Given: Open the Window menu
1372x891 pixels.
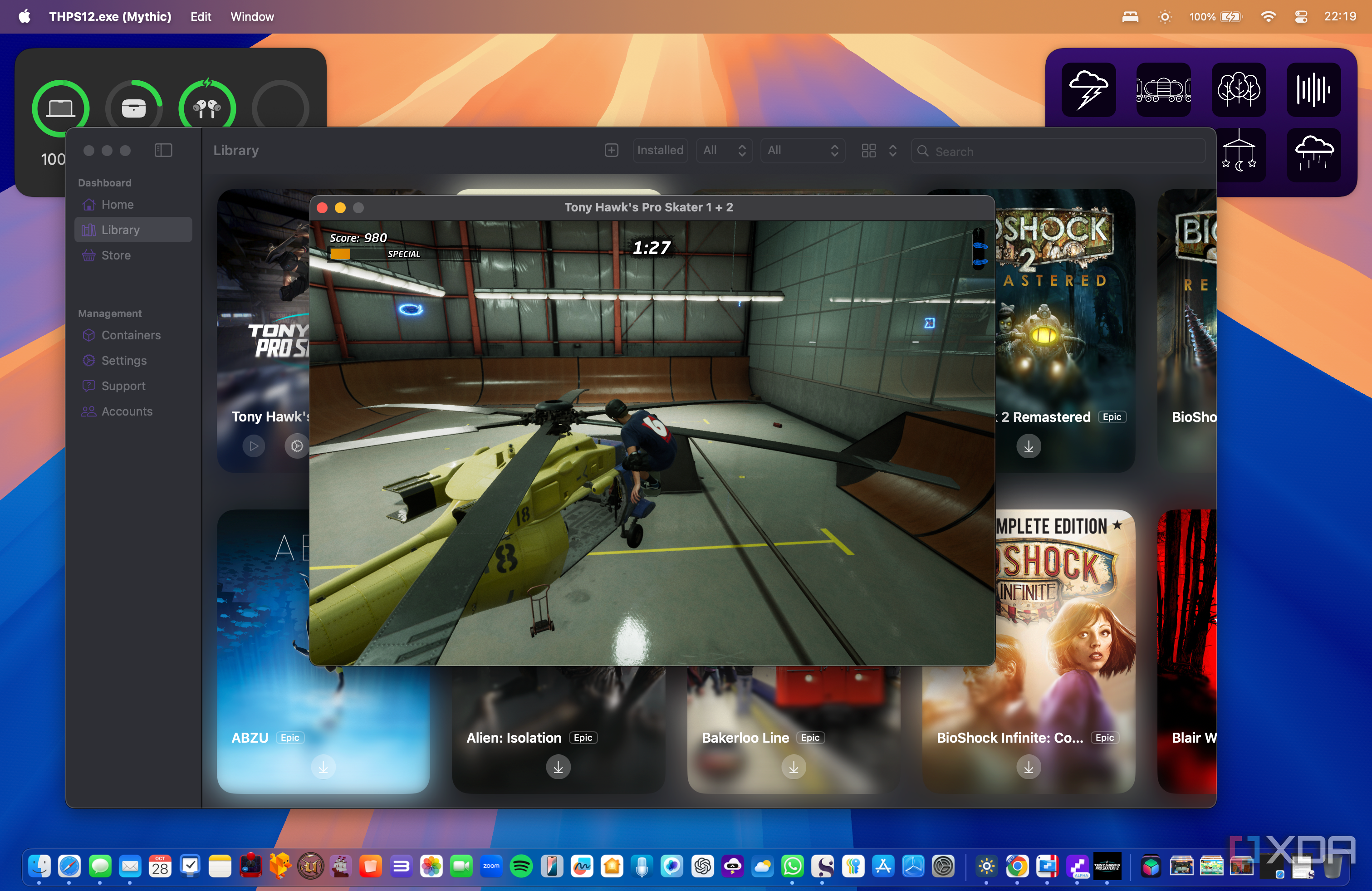Looking at the screenshot, I should [252, 16].
